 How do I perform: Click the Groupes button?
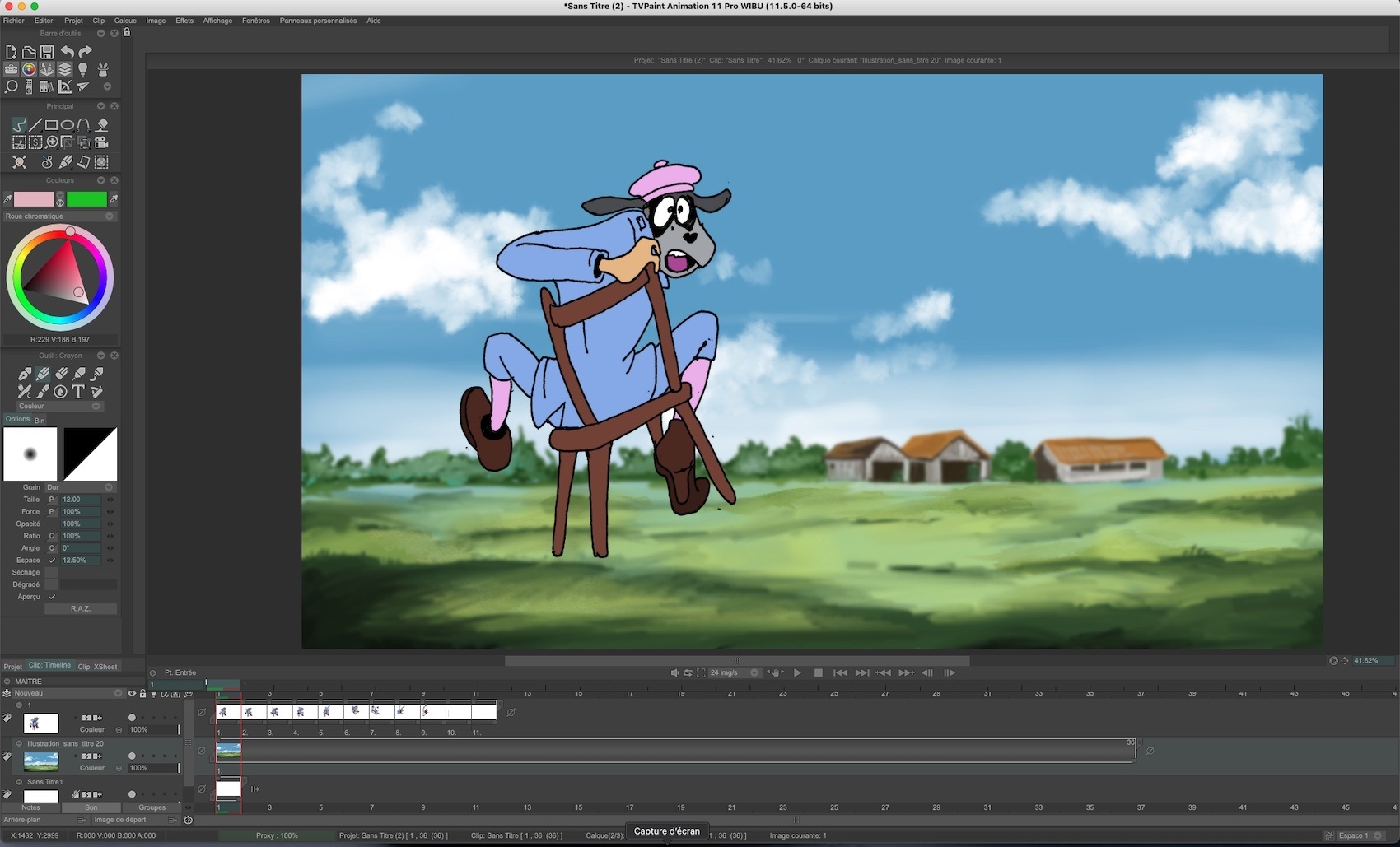click(152, 807)
